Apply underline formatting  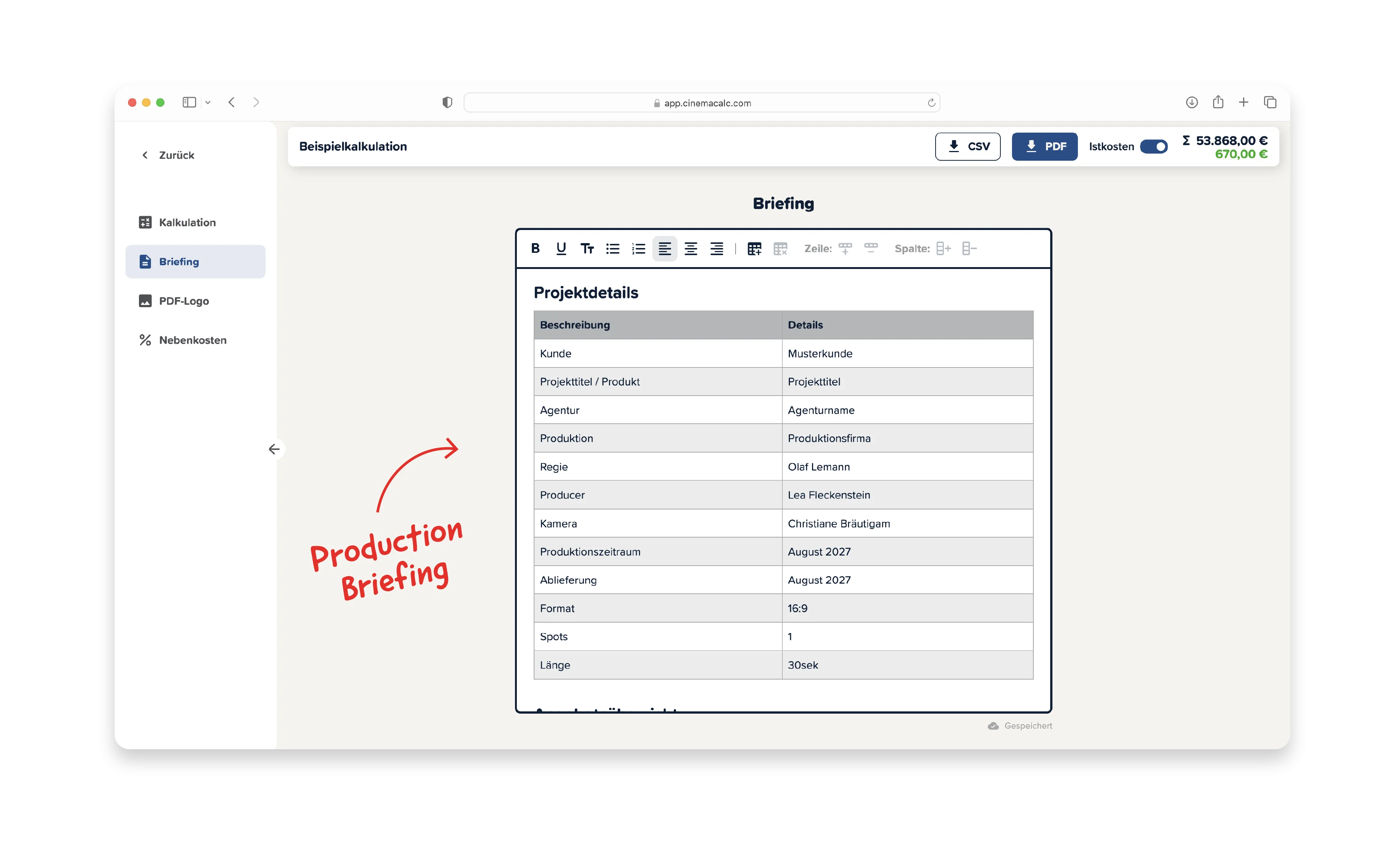click(561, 248)
